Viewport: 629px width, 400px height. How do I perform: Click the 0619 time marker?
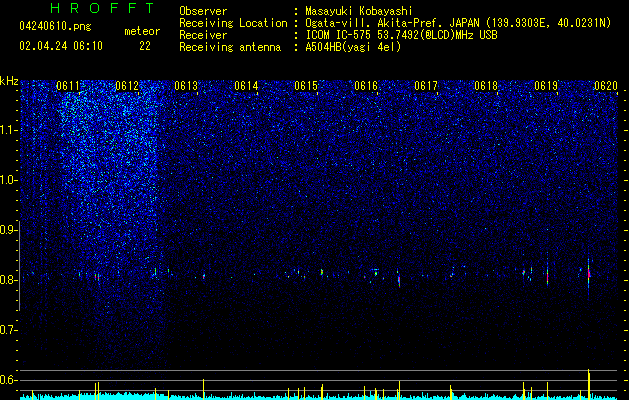(x=546, y=86)
